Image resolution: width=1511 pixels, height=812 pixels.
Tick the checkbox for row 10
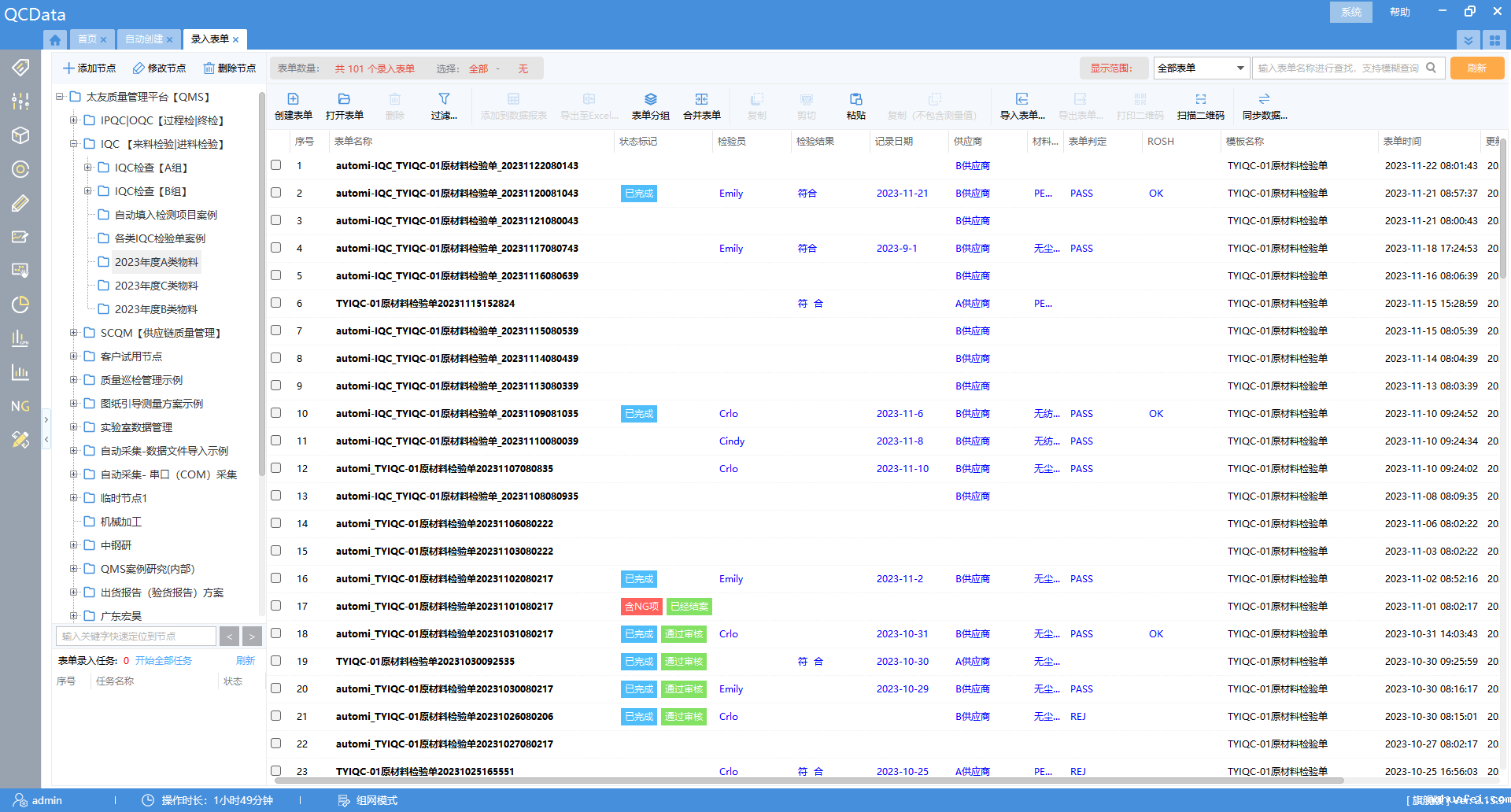tap(276, 413)
